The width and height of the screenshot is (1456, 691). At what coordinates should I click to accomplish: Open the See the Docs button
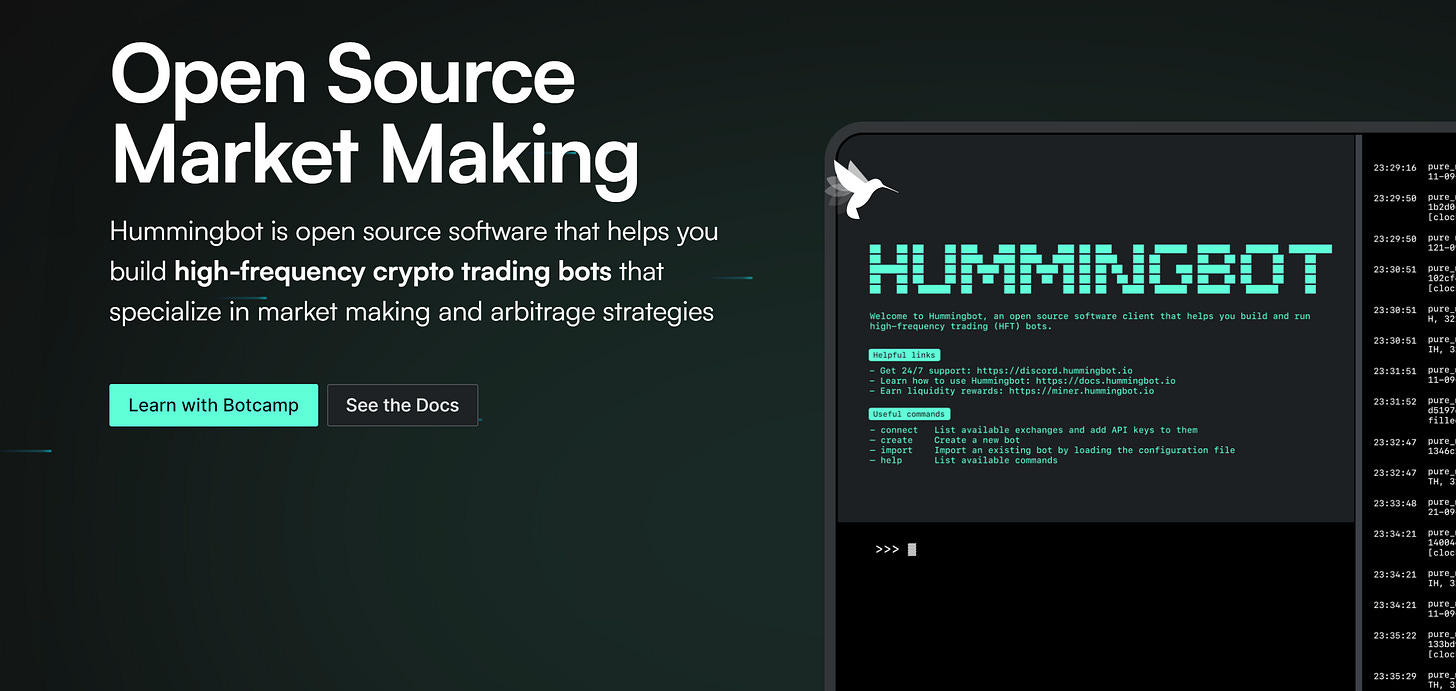[402, 405]
